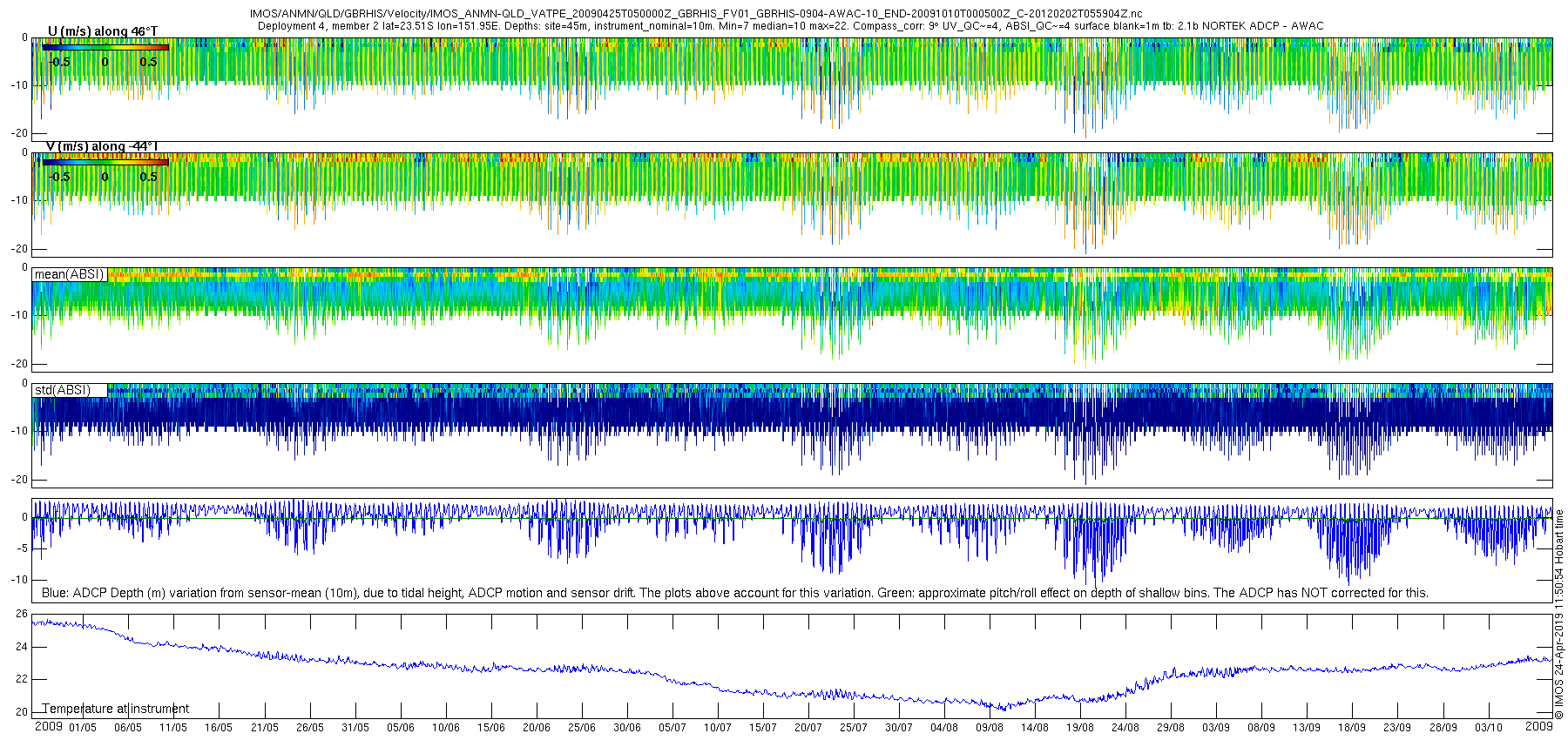Click the '30/07' date tick label
Image resolution: width=1568 pixels, height=740 pixels.
click(x=899, y=728)
